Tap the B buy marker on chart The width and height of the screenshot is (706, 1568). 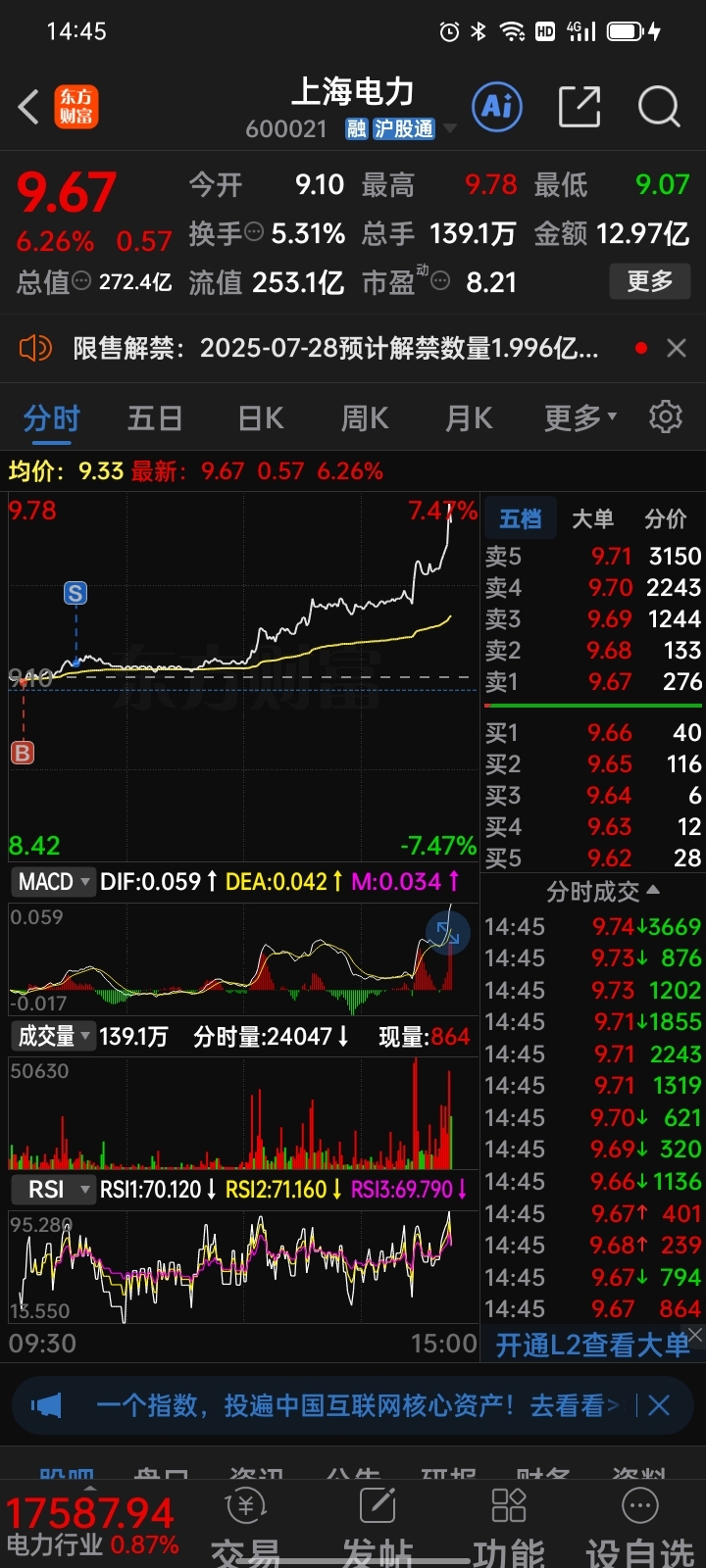23,753
